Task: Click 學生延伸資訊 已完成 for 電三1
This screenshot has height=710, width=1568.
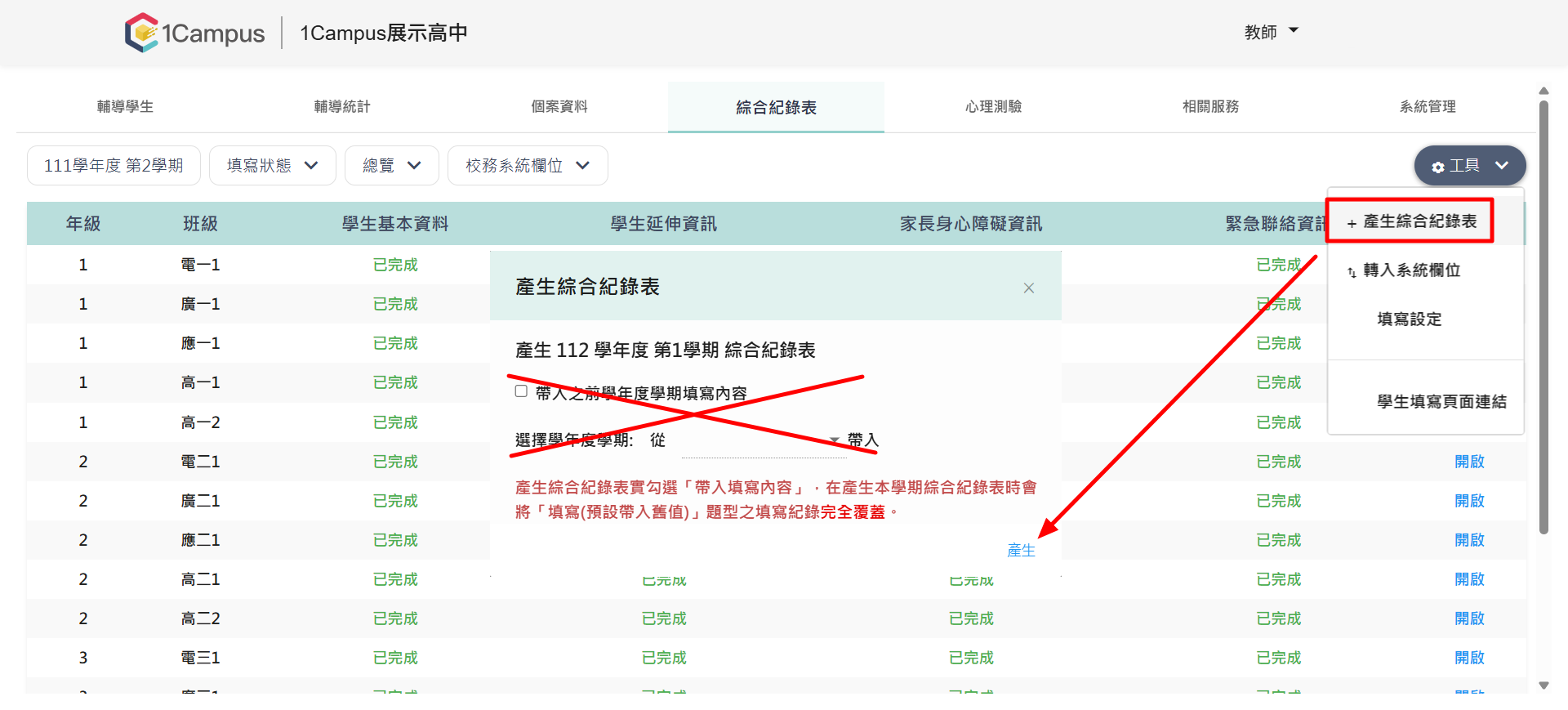Action: [664, 658]
